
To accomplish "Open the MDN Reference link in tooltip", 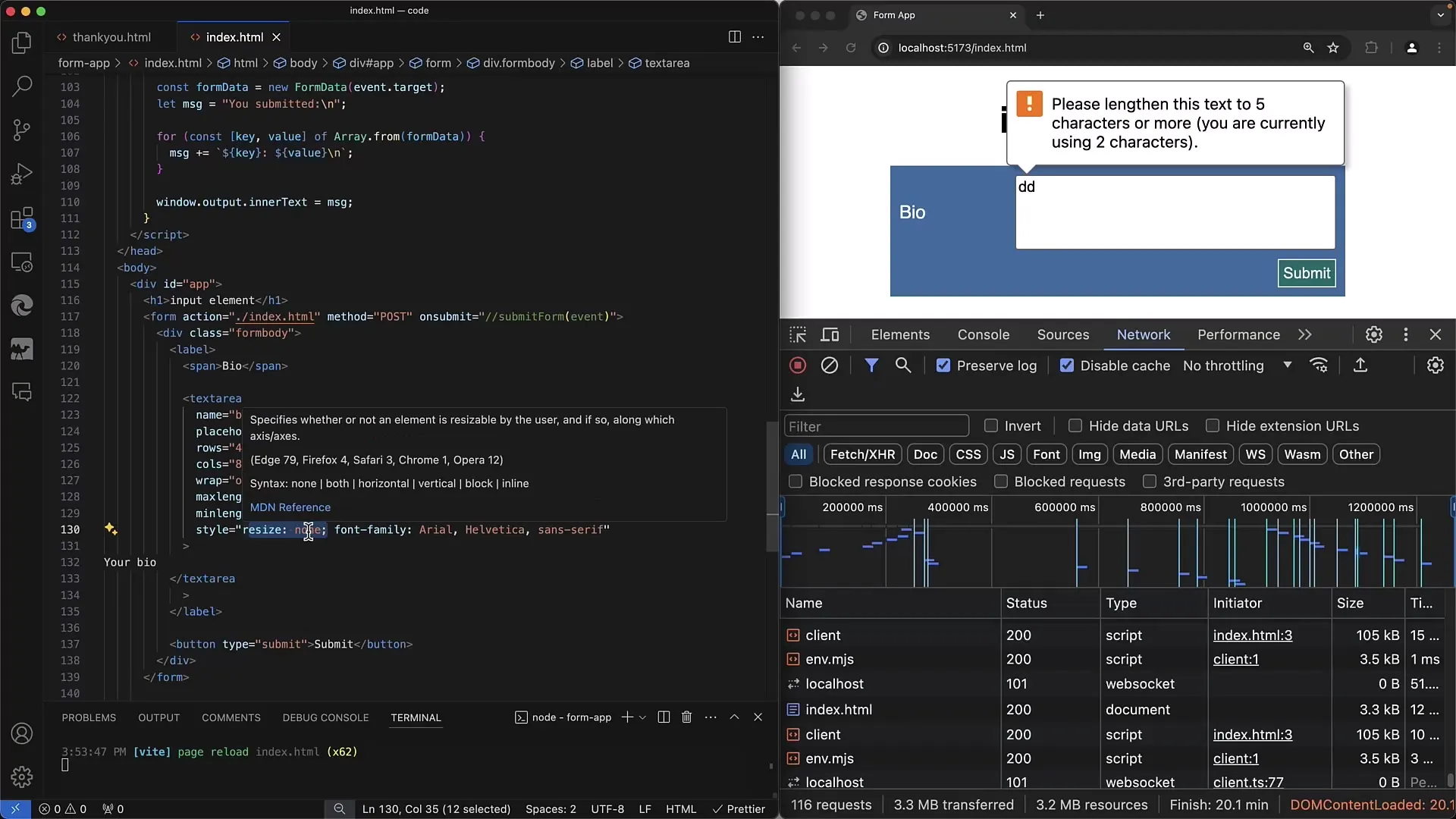I will click(x=290, y=507).
